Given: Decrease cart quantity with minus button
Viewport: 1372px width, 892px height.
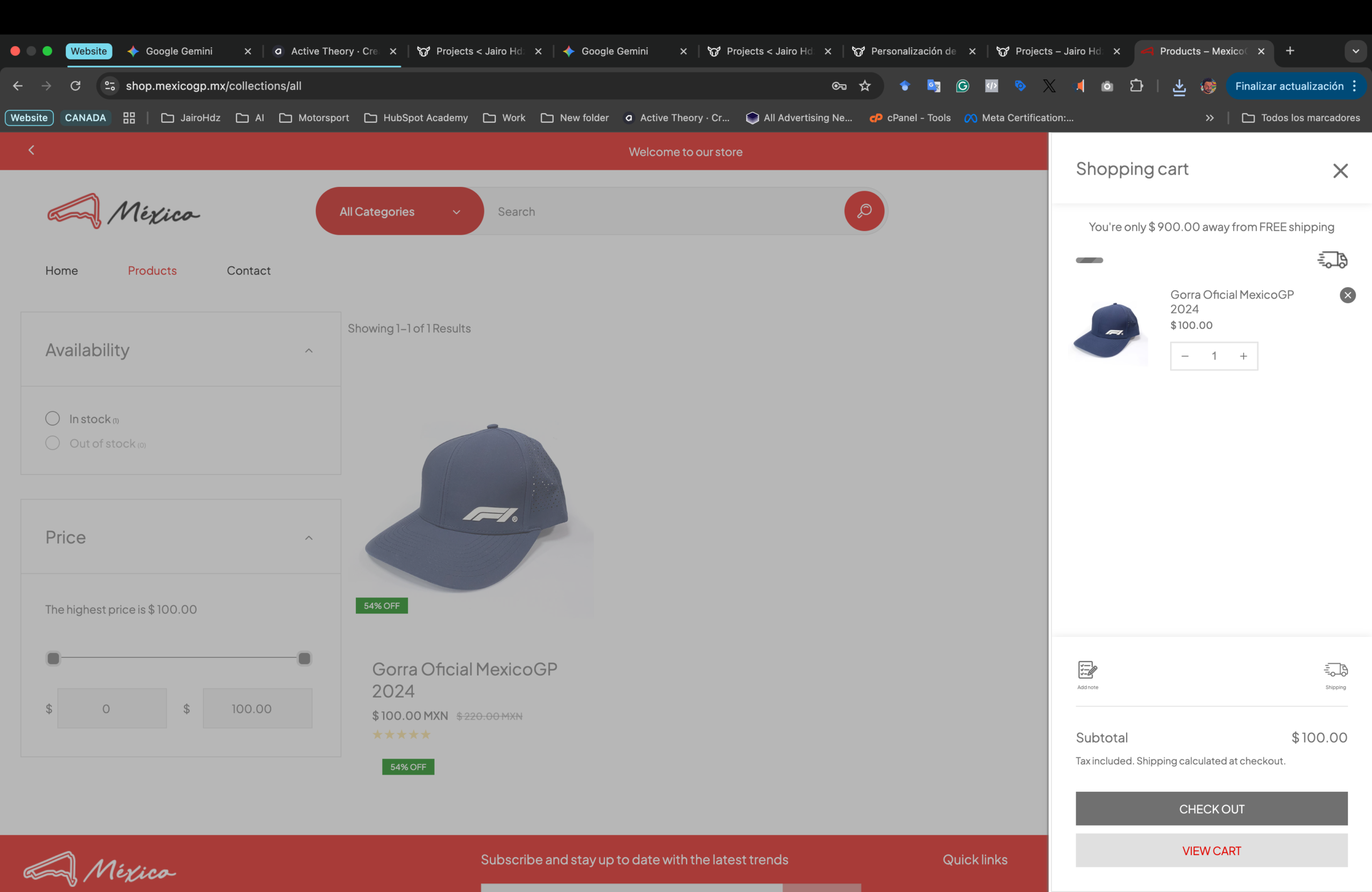Looking at the screenshot, I should [1184, 356].
